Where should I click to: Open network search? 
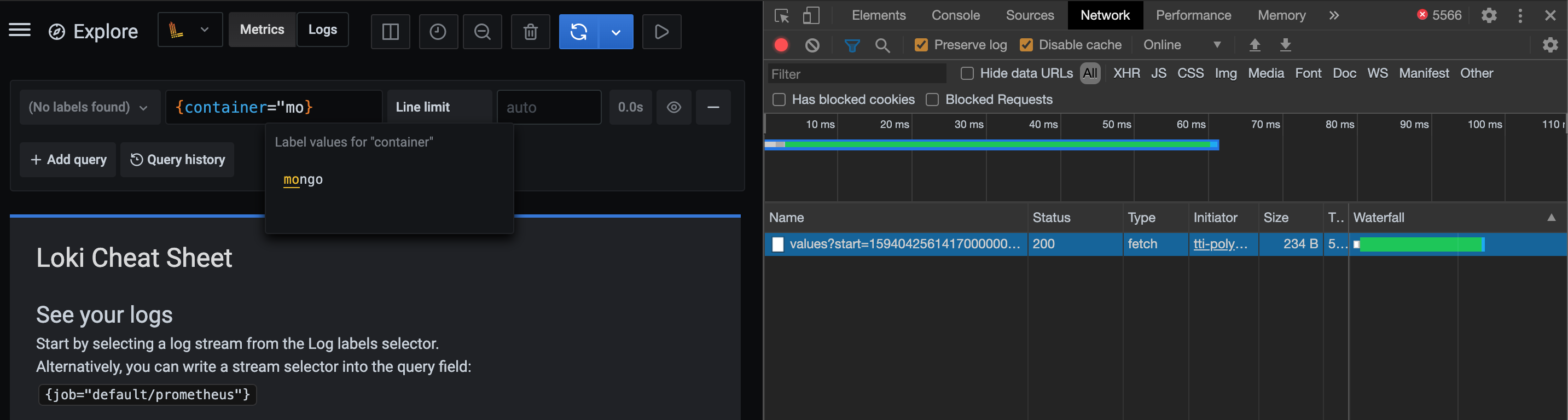coord(882,45)
